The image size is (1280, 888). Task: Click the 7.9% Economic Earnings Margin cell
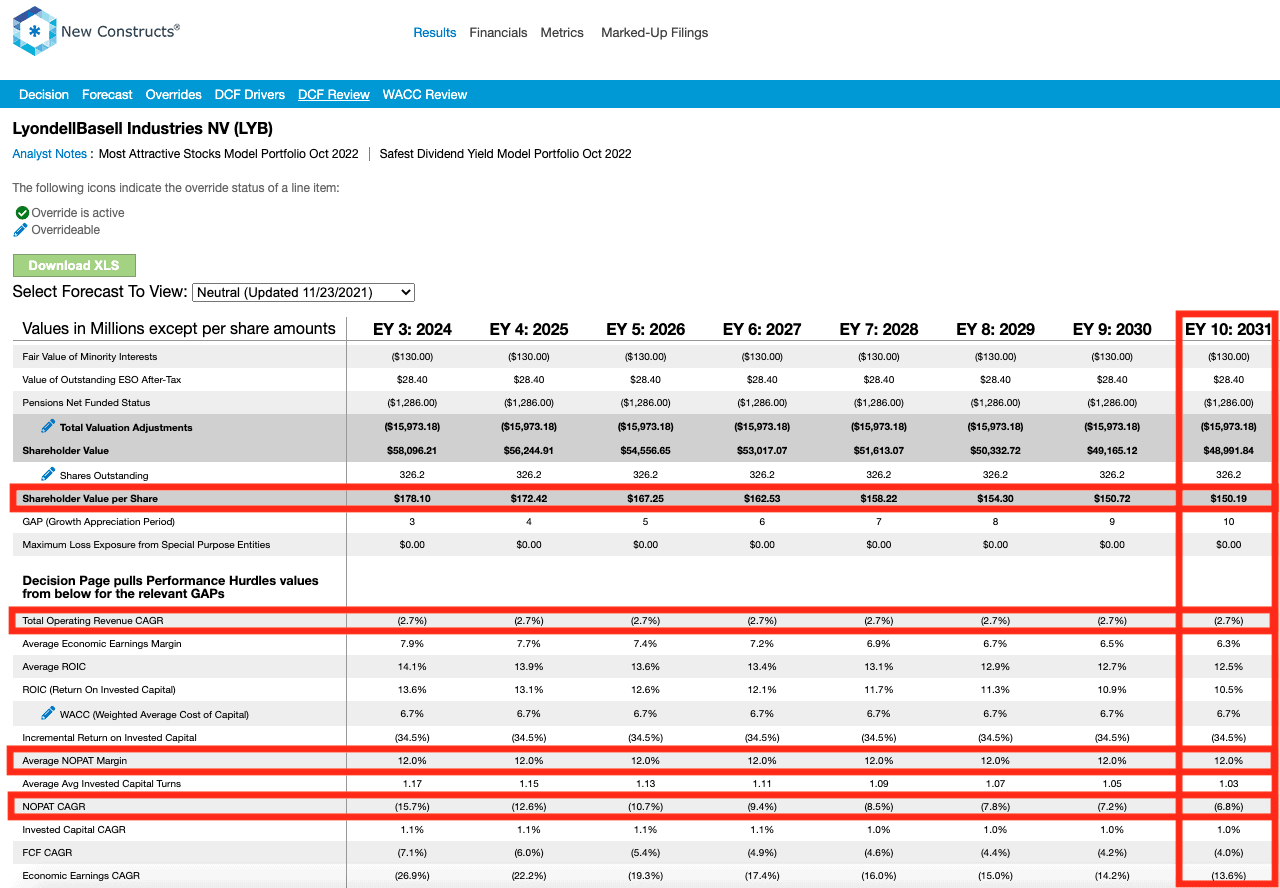tap(412, 644)
